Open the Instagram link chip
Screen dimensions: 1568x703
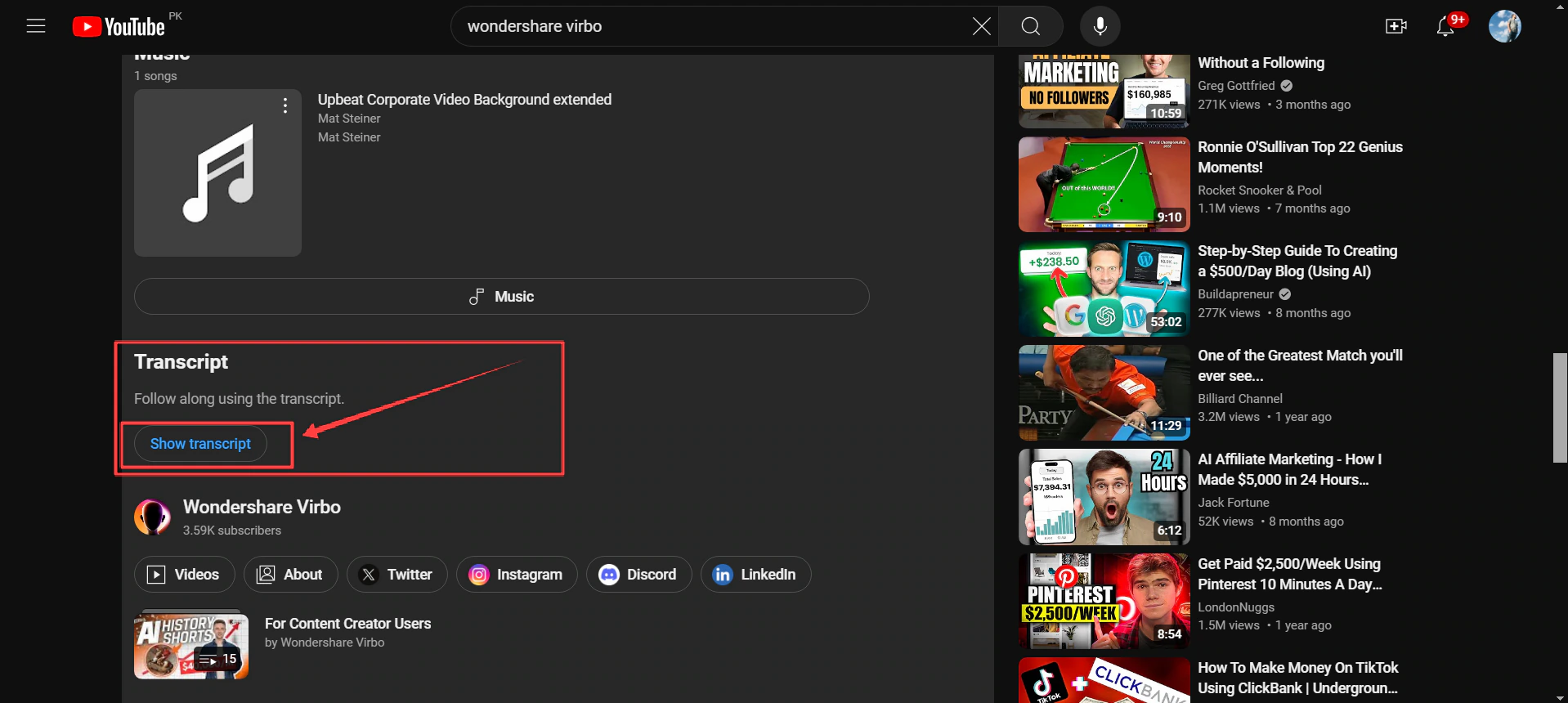[x=517, y=575]
